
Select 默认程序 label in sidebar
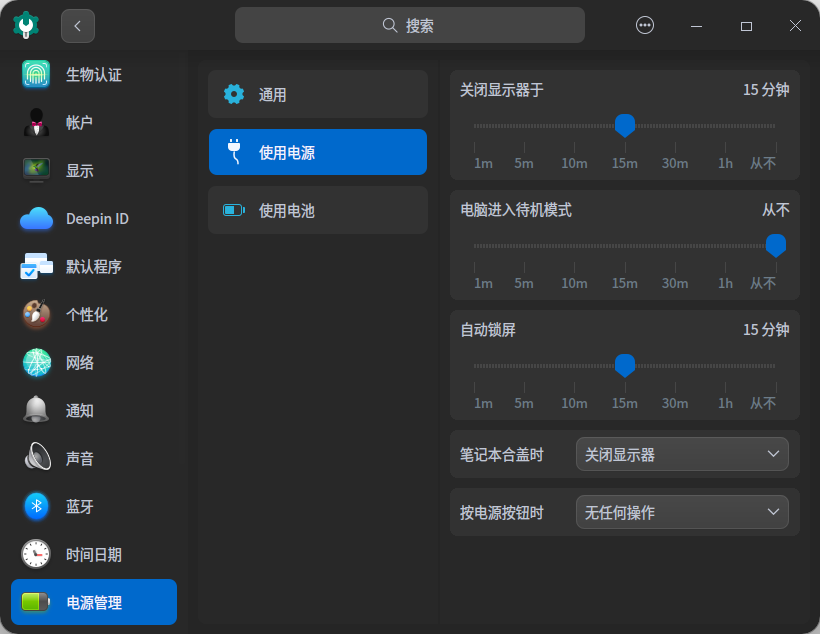94,267
